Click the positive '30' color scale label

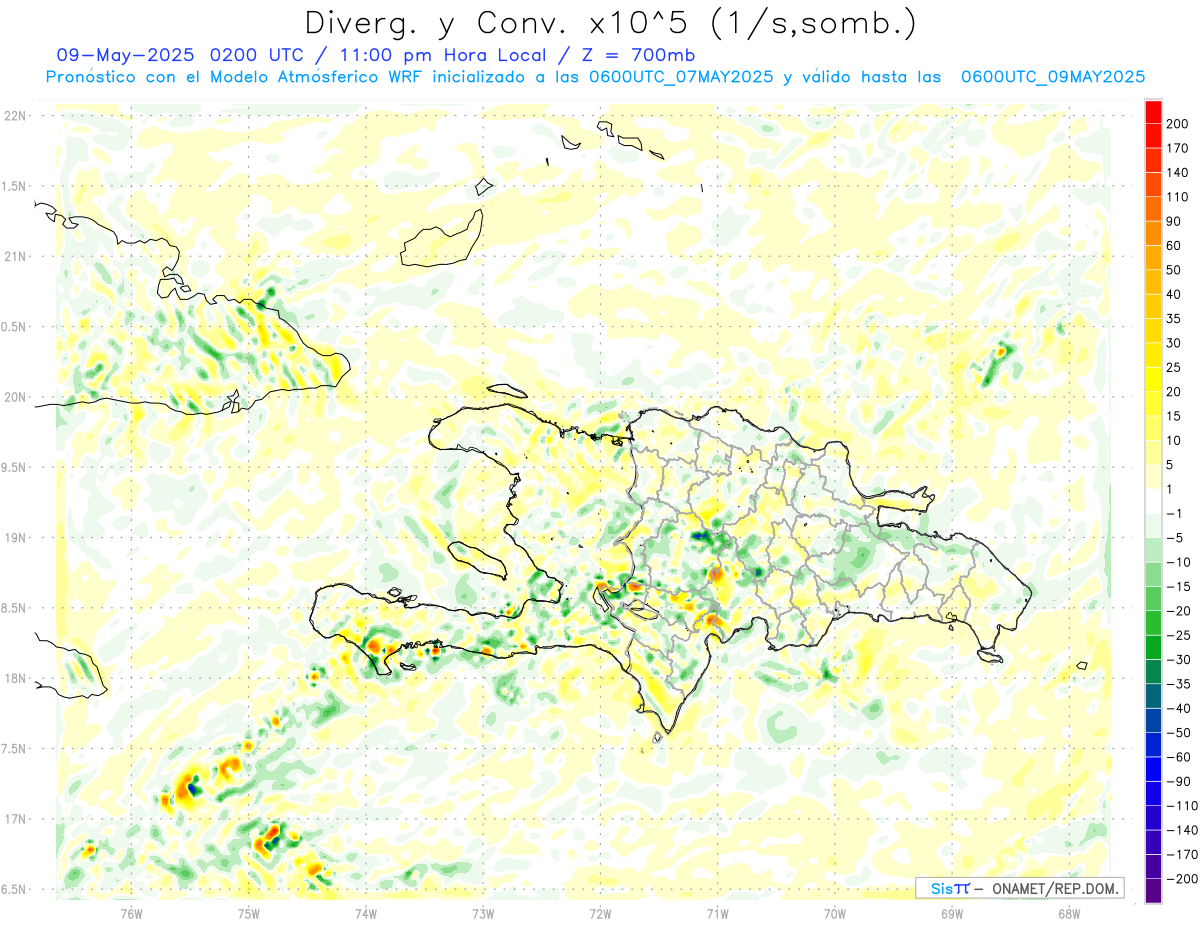[1176, 343]
